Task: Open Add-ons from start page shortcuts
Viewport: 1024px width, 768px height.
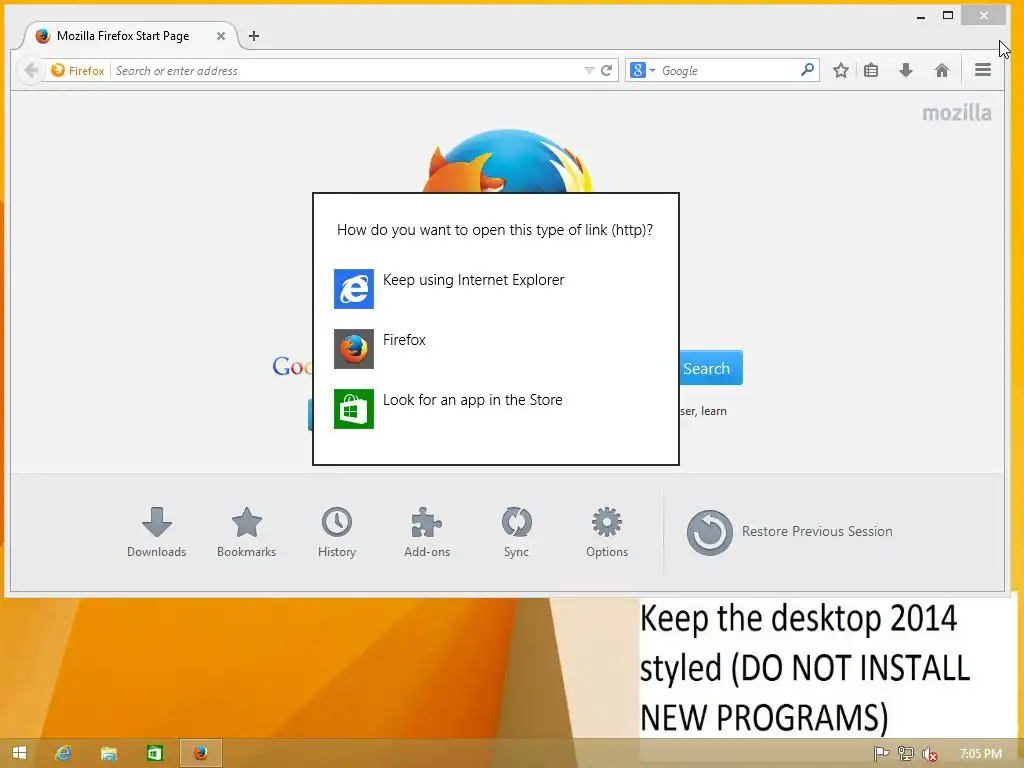Action: (427, 532)
